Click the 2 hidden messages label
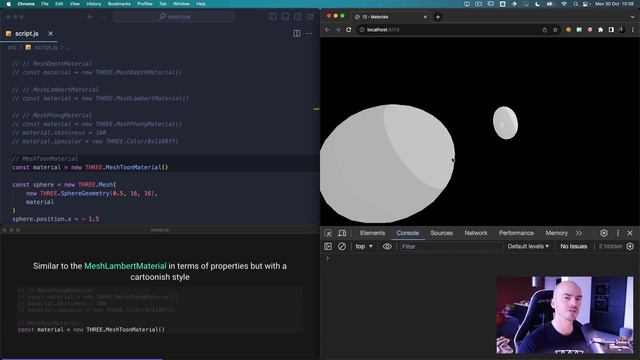 (x=610, y=246)
